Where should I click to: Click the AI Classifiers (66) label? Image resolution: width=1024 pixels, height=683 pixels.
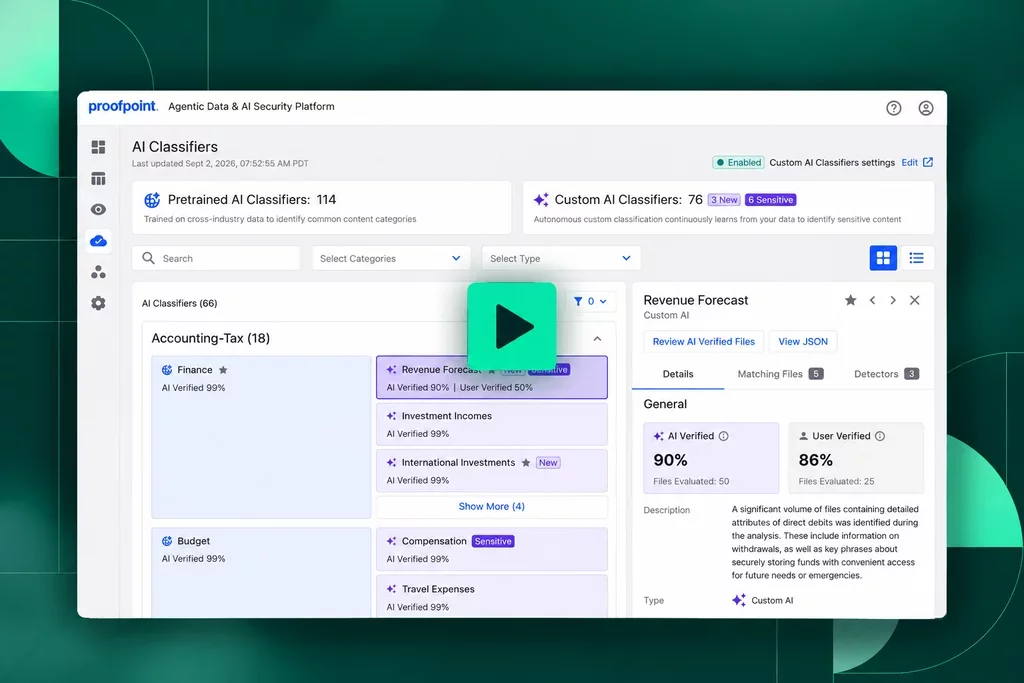180,304
